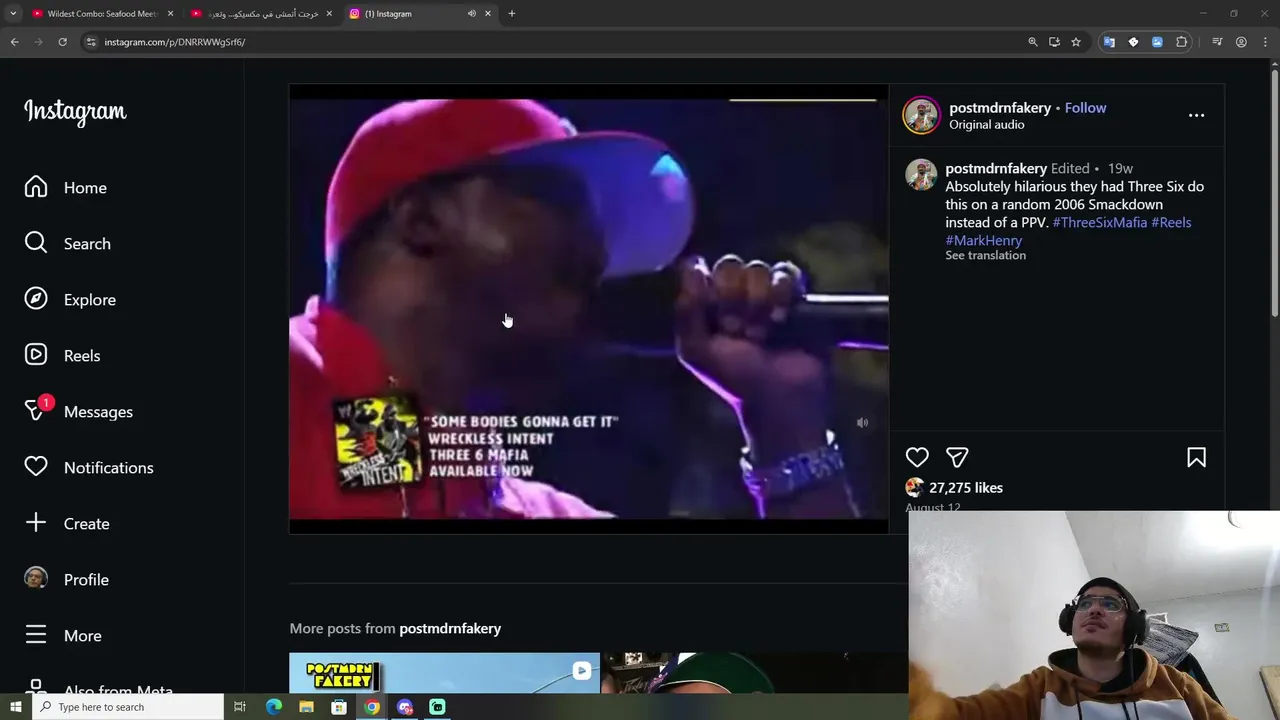Open Messages with one unread badge
The image size is (1280, 720).
[78, 411]
